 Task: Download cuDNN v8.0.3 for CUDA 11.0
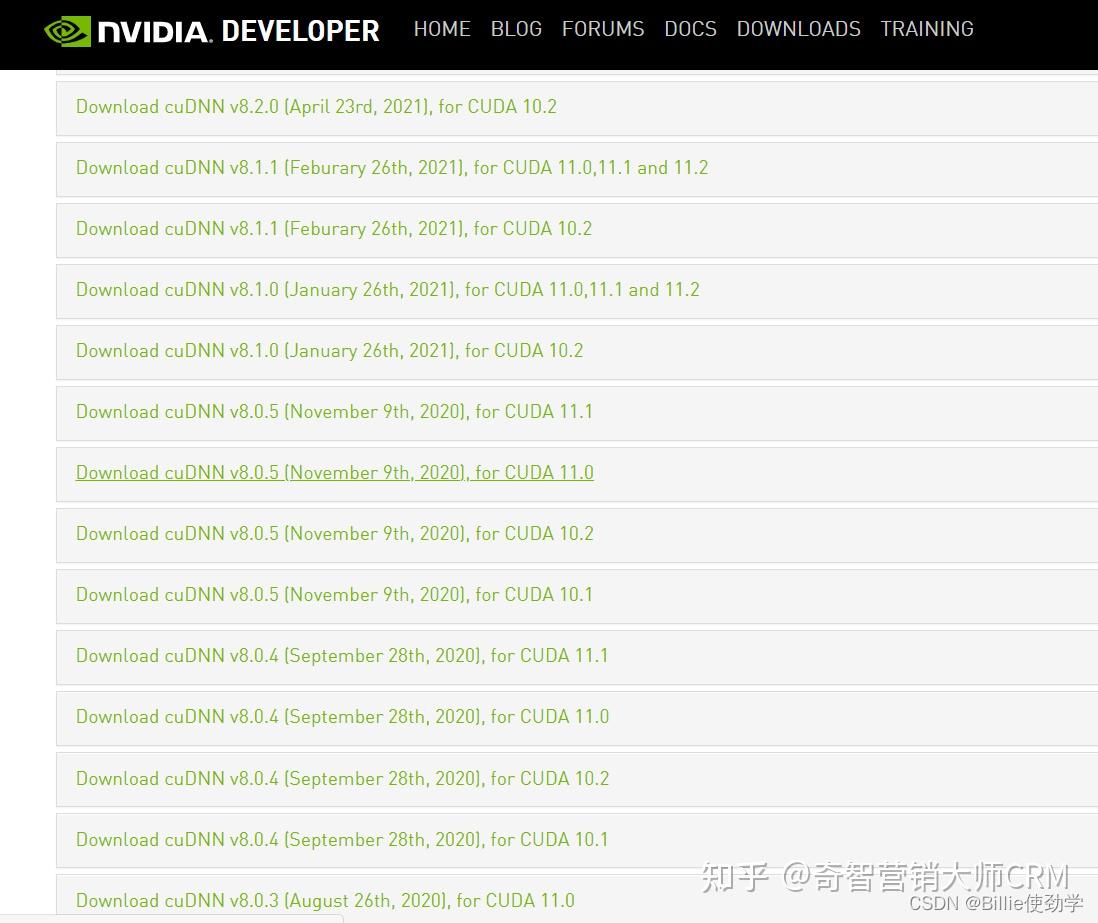(325, 901)
